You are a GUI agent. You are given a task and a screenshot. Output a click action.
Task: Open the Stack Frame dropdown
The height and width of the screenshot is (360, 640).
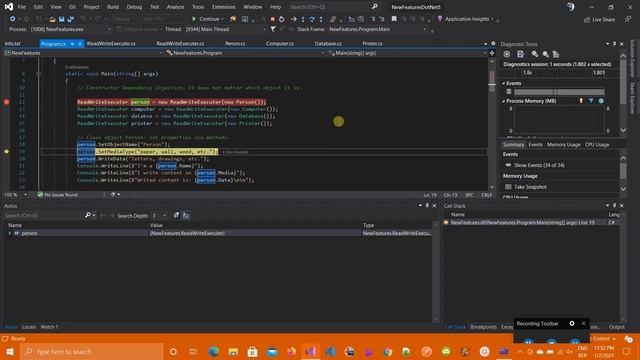(x=378, y=29)
